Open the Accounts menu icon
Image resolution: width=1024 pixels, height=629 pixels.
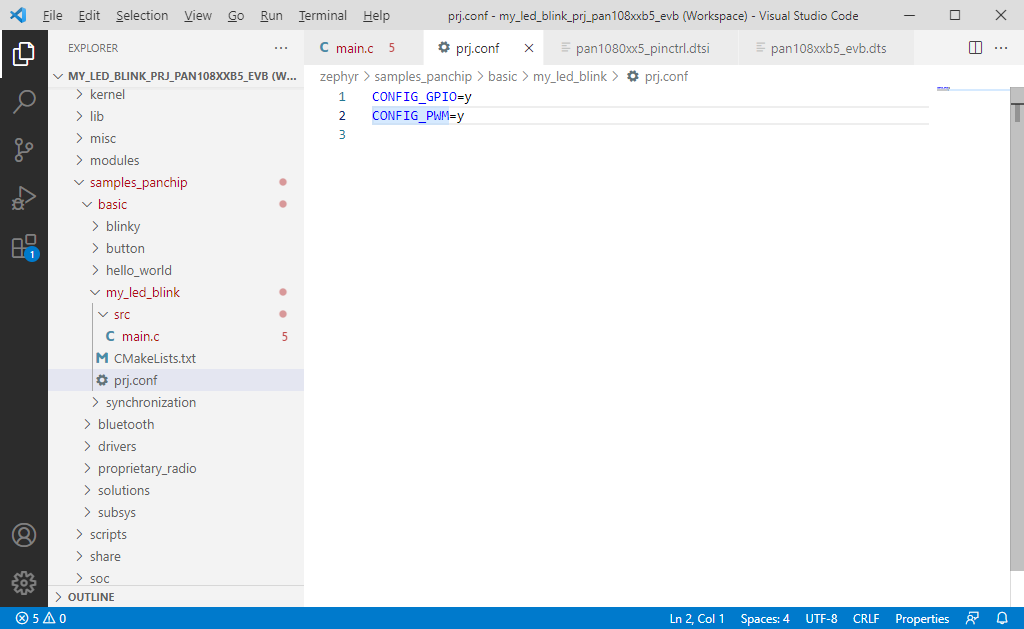(24, 535)
